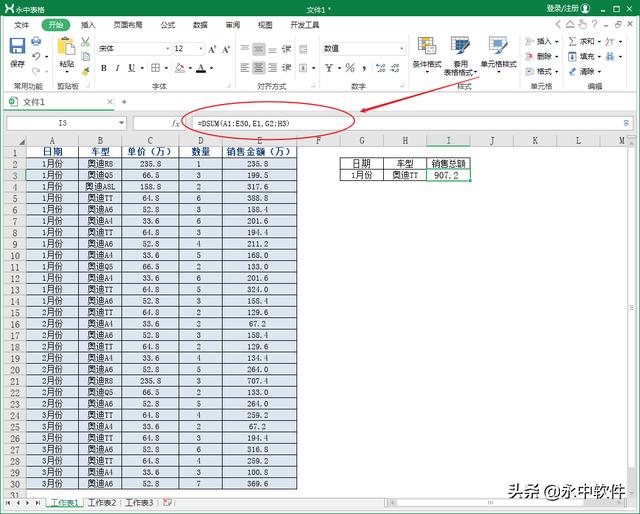Switch to the Formulas (公式) tab

168,25
